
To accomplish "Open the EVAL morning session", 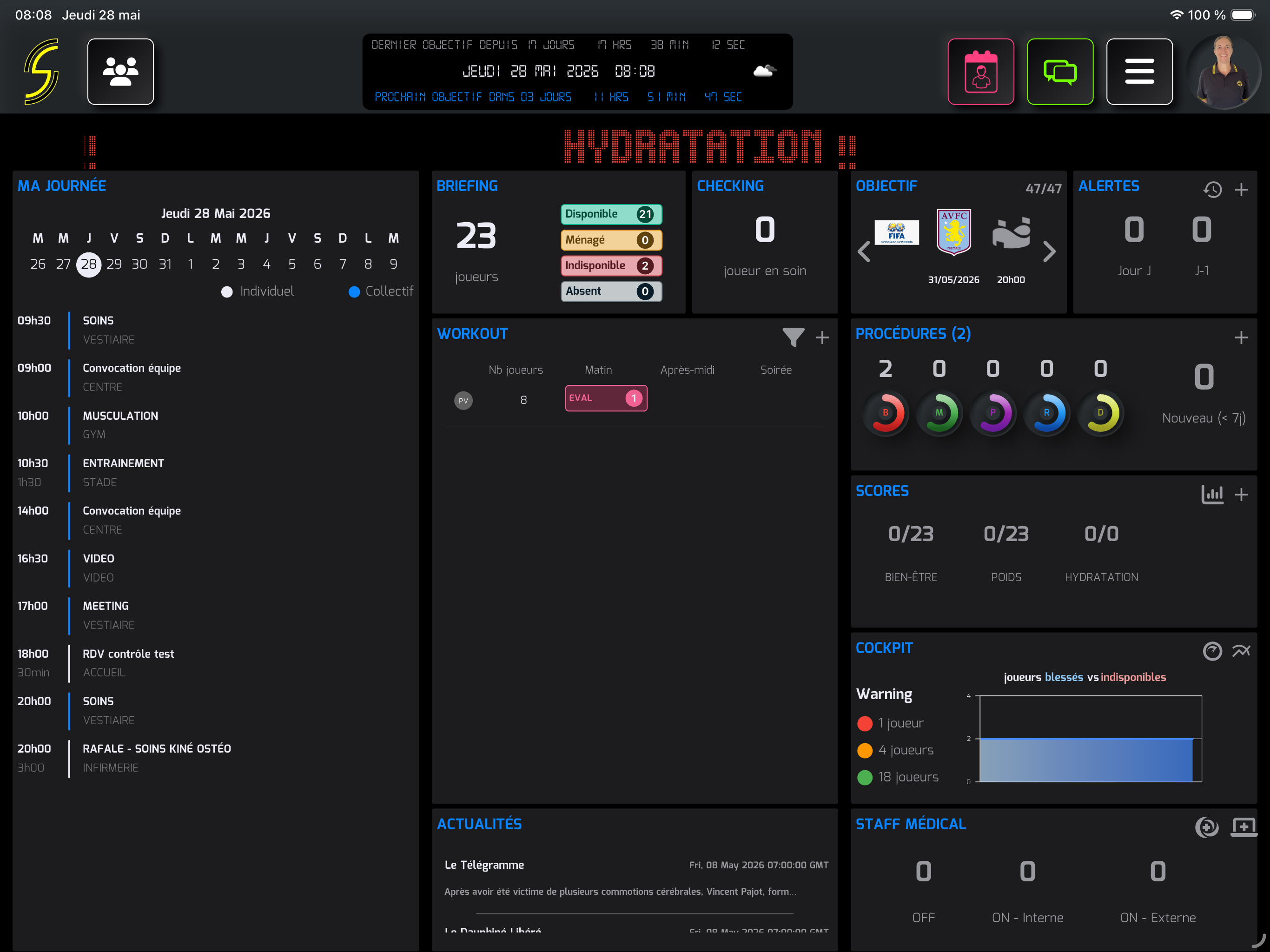I will (606, 398).
